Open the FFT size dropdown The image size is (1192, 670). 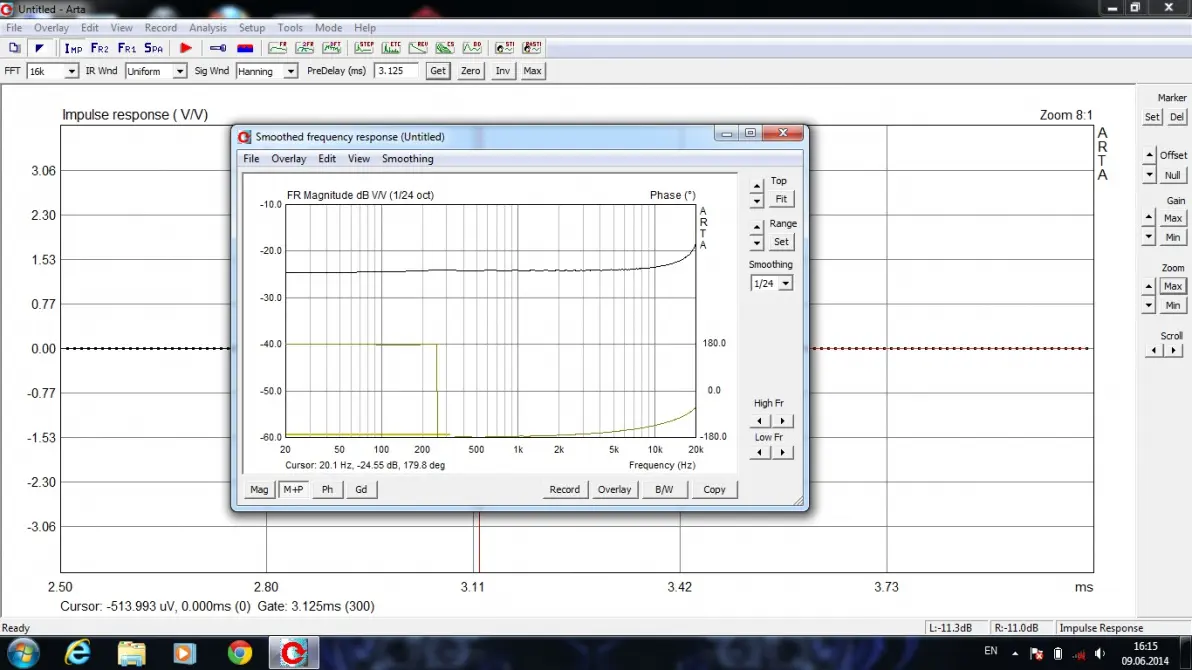click(71, 72)
